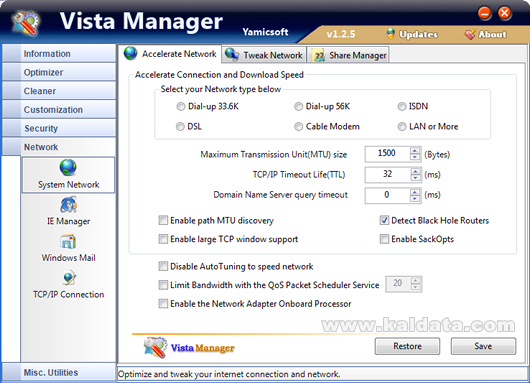Screen dimensions: 530x383
Task: Collapse Network sidebar section
Action: click(x=59, y=147)
